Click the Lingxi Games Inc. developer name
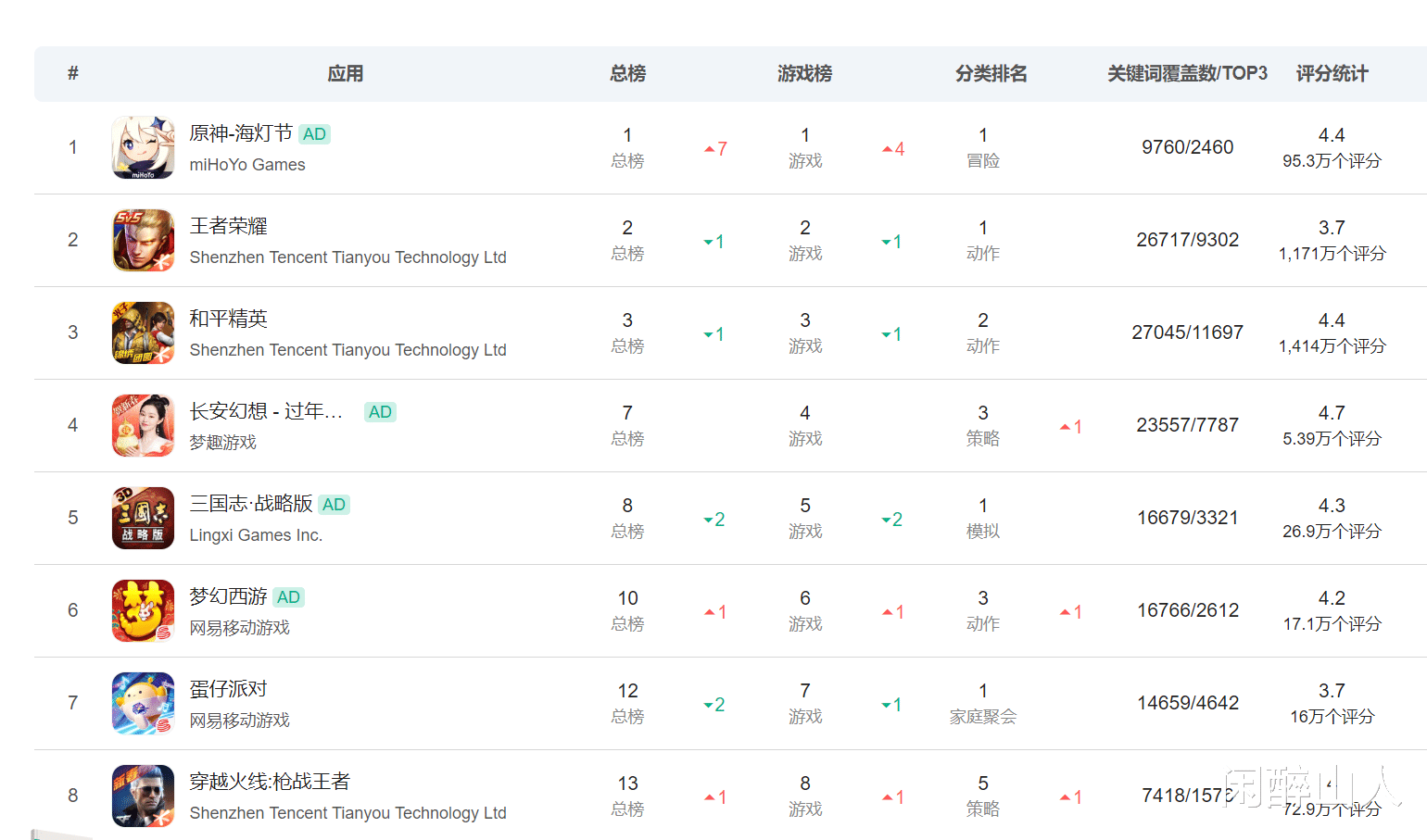The height and width of the screenshot is (840, 1427). point(256,535)
